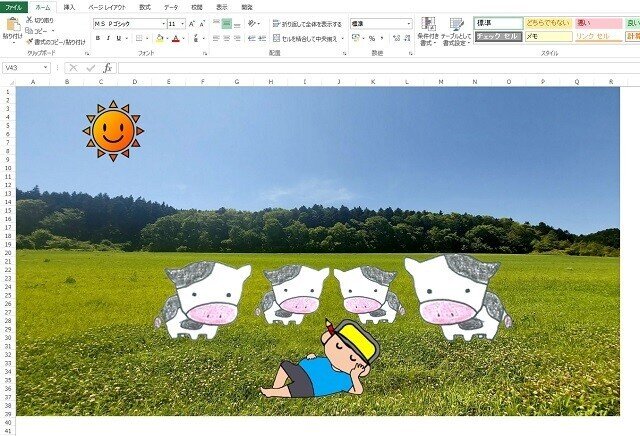Apply the どちらでもない cell style

[549, 23]
